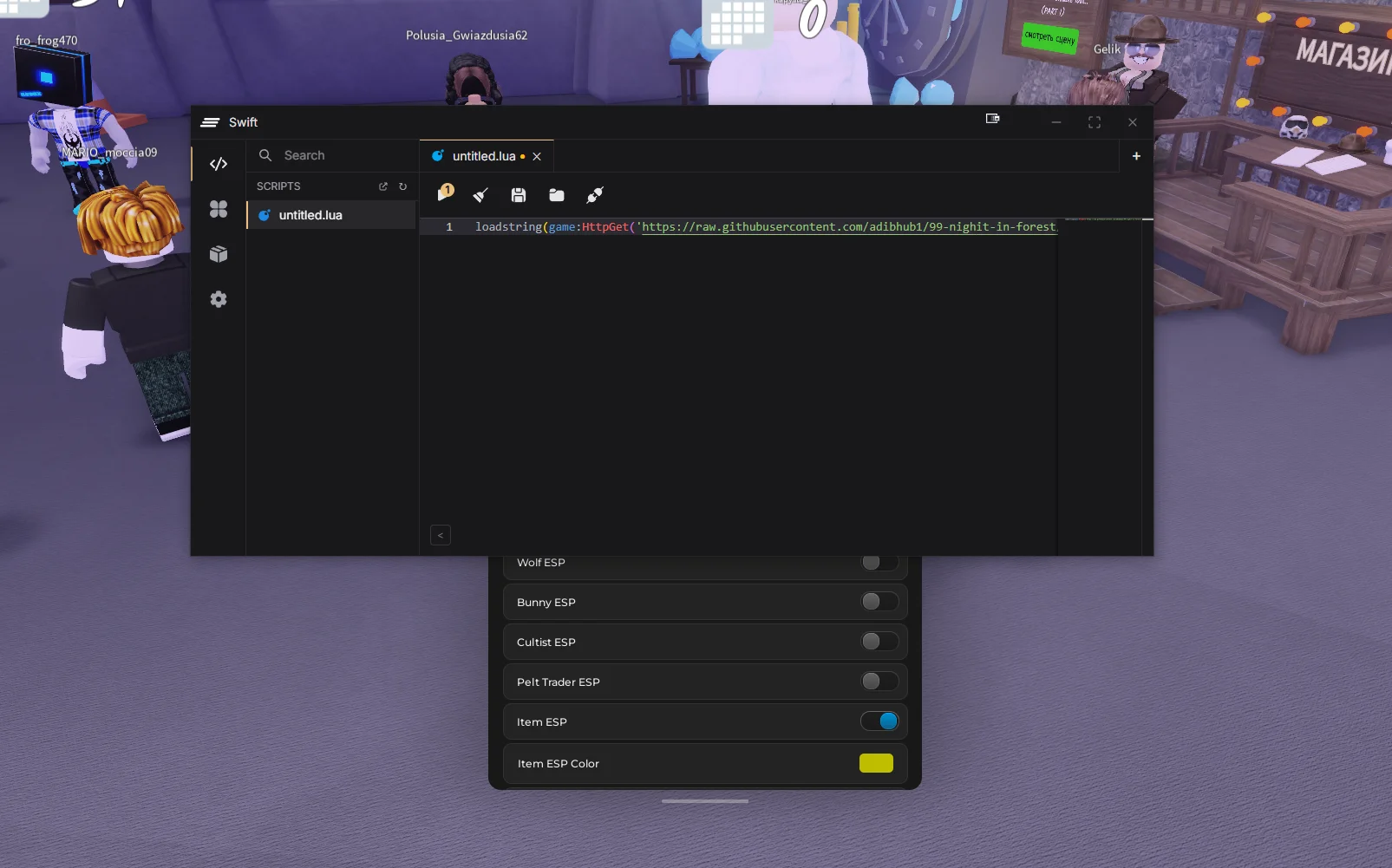Open the package box icon in the sidebar

pyautogui.click(x=219, y=254)
